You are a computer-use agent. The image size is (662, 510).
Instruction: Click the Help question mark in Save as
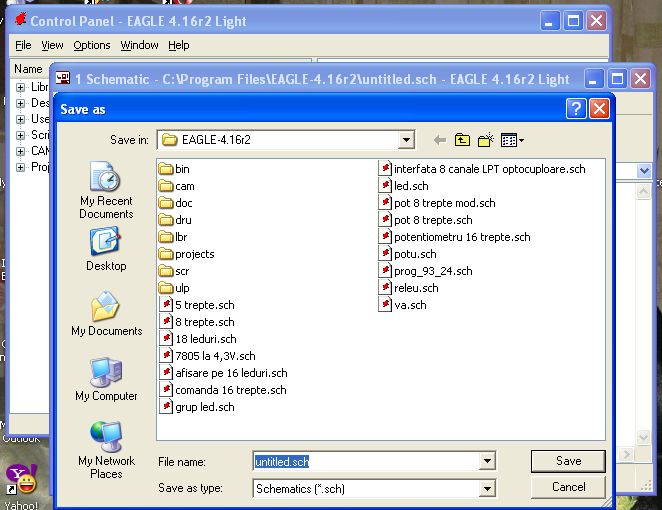point(576,109)
